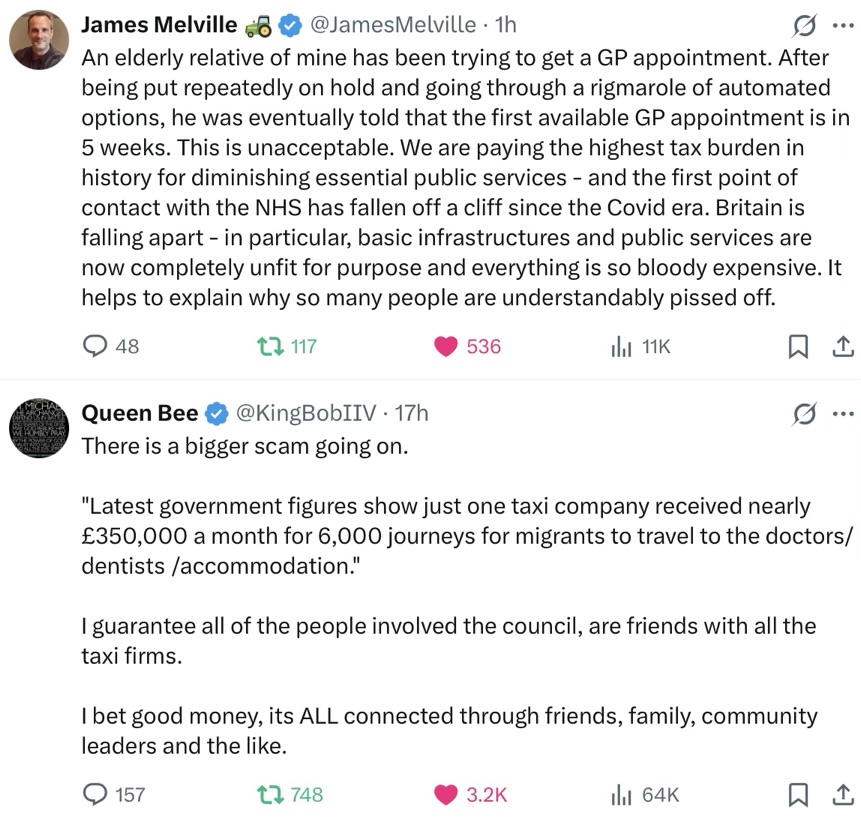Share Queen Bee's post

(x=843, y=794)
